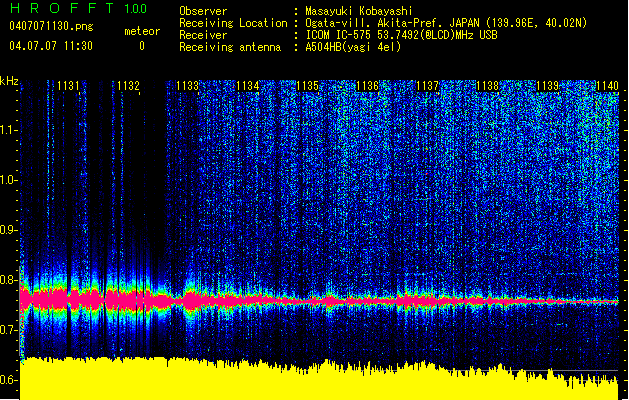Click time marker 1135

coord(308,86)
